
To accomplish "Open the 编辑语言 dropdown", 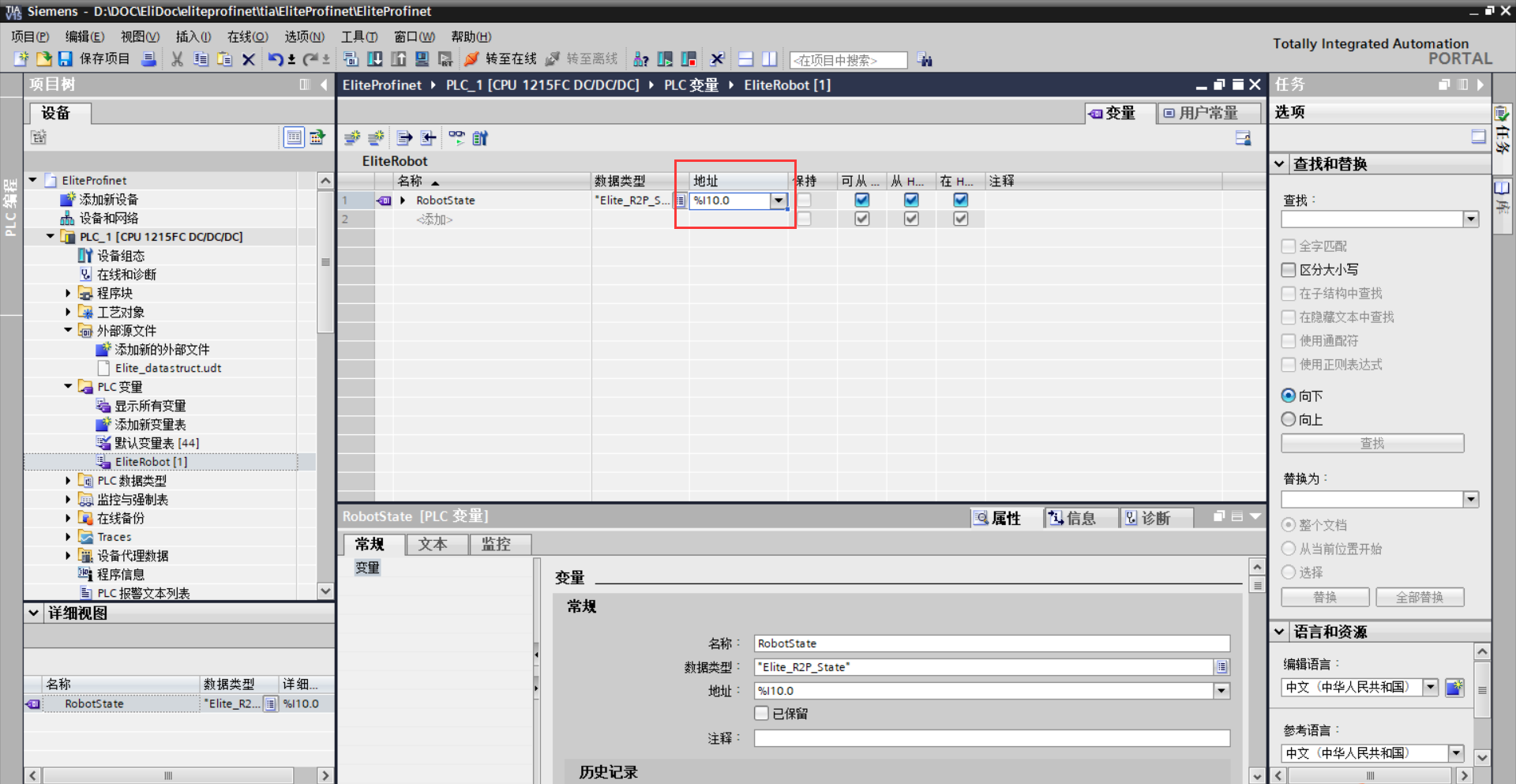I will pyautogui.click(x=1430, y=687).
